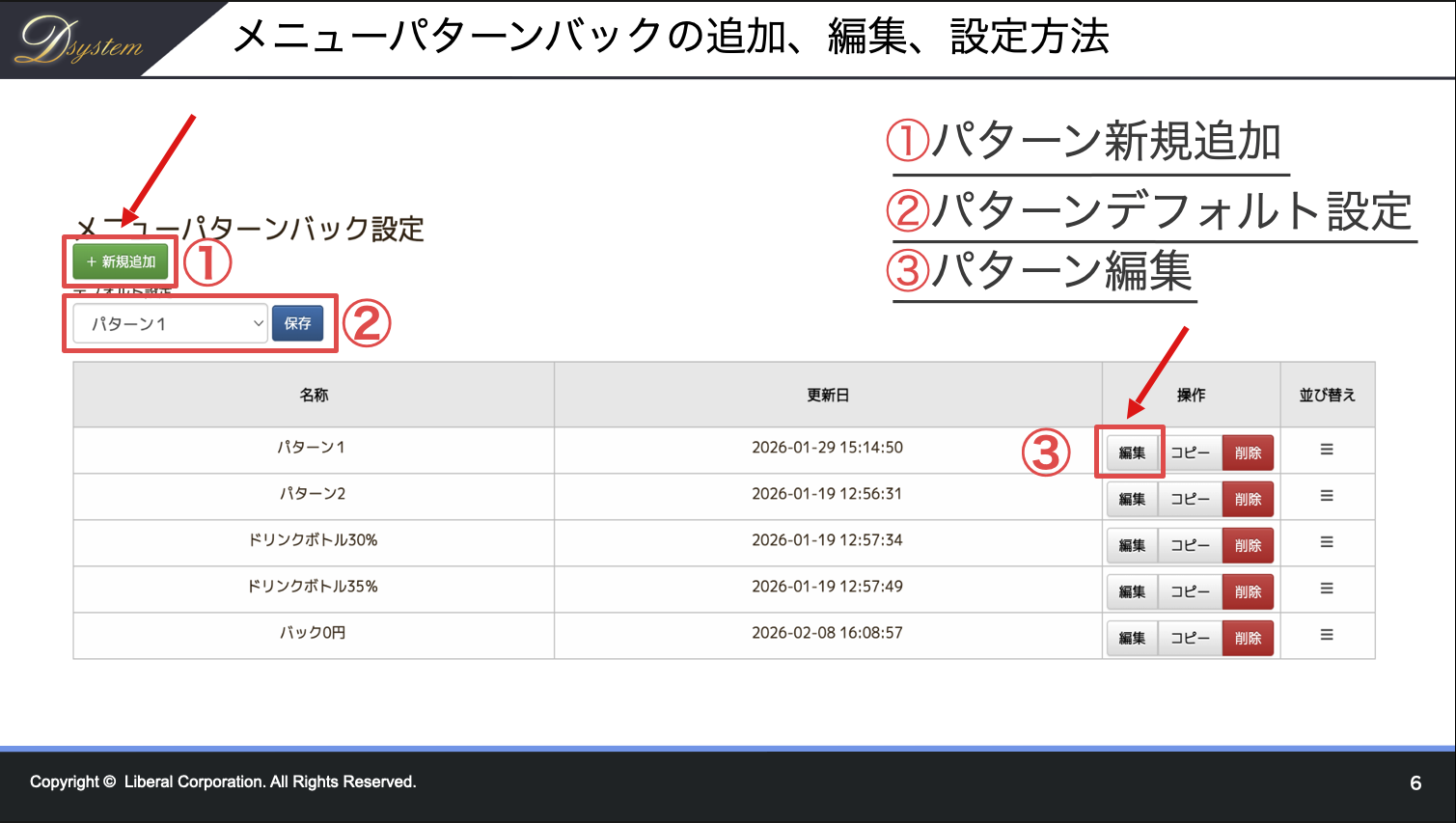
Task: Click 編集 for パターン1 row
Action: 1132,453
